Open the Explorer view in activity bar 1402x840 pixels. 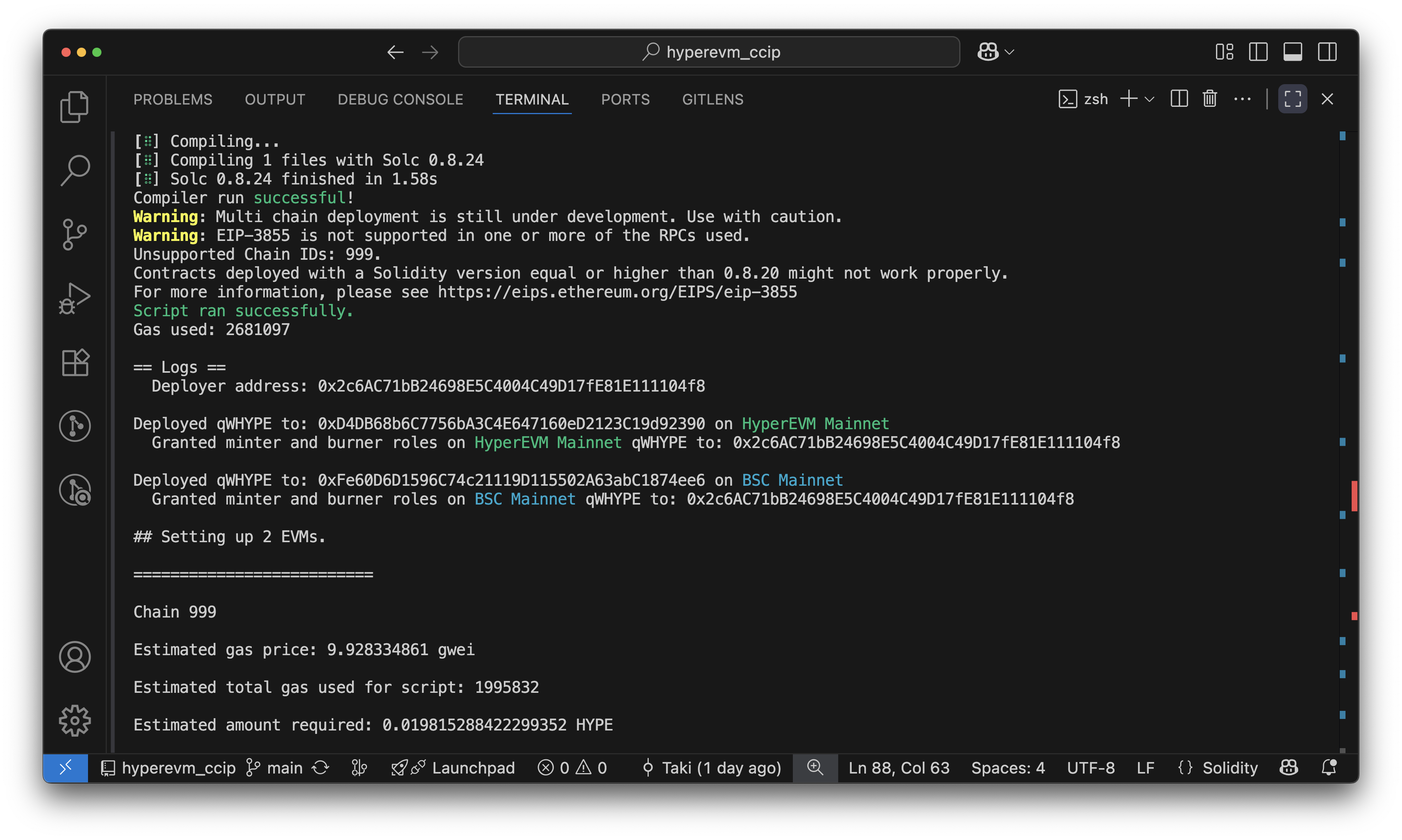pyautogui.click(x=74, y=106)
